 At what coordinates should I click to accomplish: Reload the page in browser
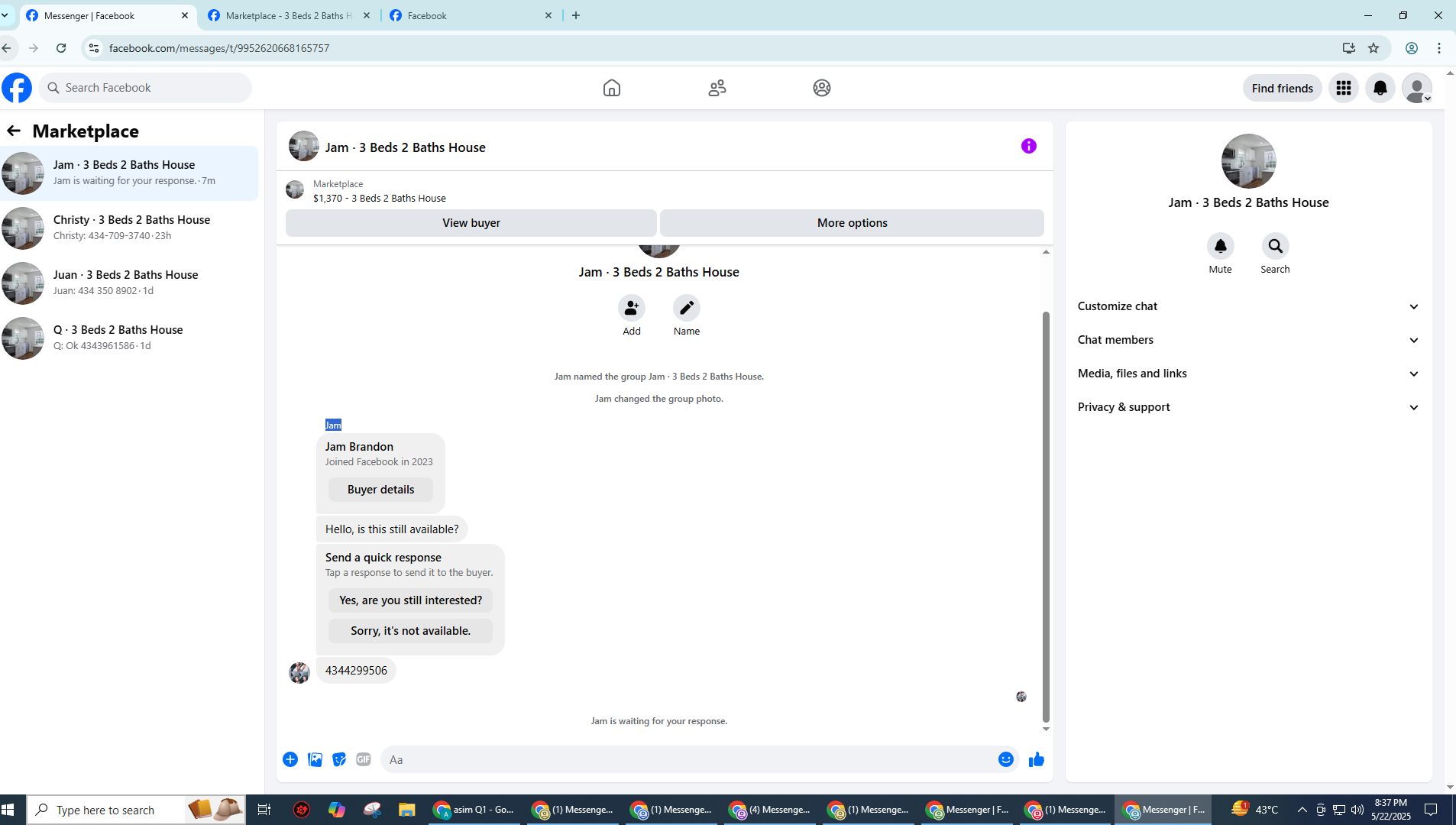point(61,48)
